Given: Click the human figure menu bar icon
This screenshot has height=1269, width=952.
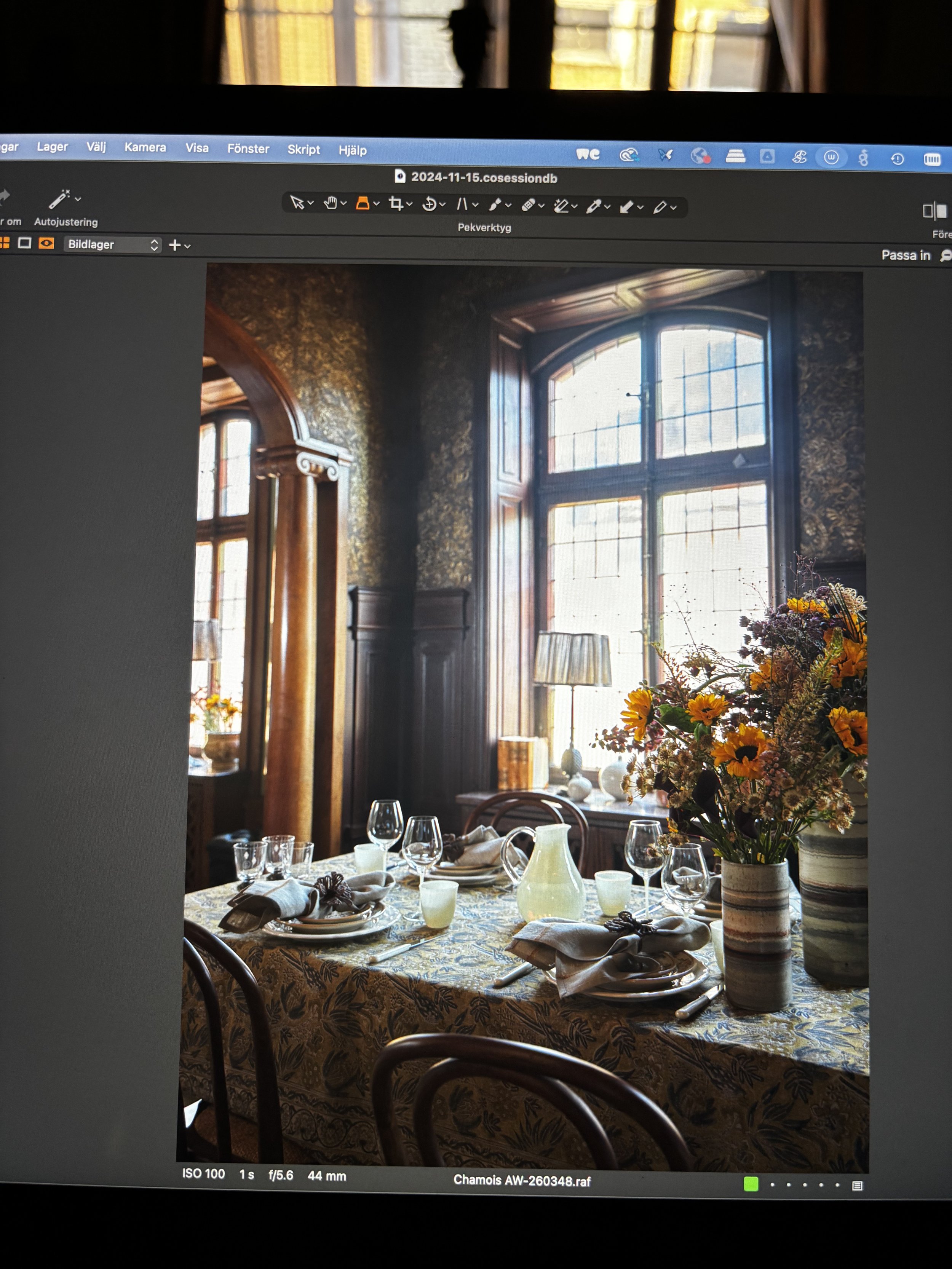Looking at the screenshot, I should 863,158.
